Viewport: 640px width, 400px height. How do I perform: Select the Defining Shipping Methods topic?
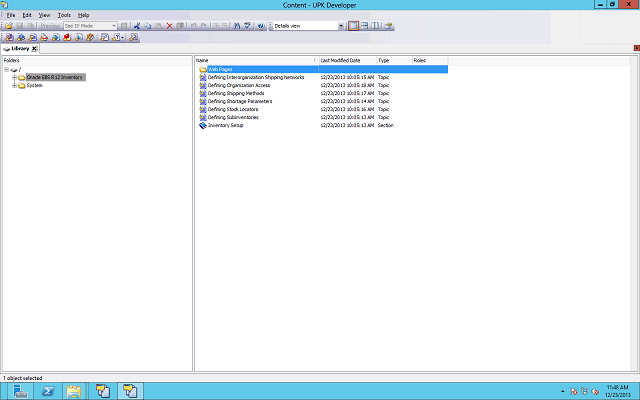(x=240, y=93)
